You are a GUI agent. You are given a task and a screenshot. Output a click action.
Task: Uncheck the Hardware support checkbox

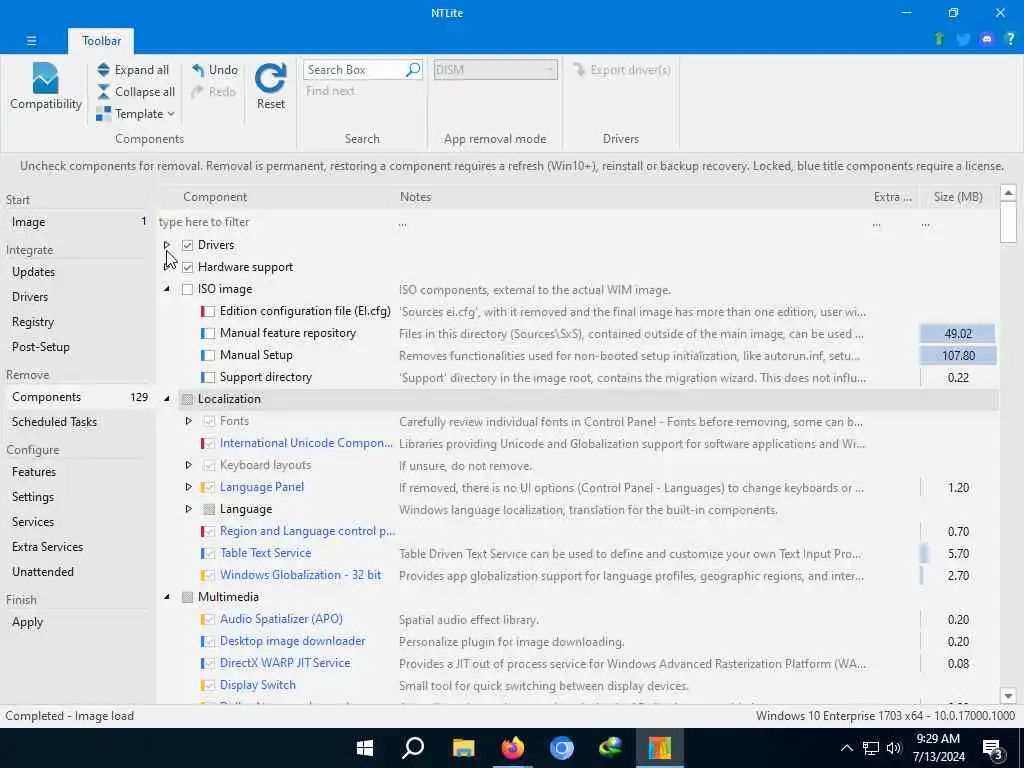pyautogui.click(x=187, y=267)
